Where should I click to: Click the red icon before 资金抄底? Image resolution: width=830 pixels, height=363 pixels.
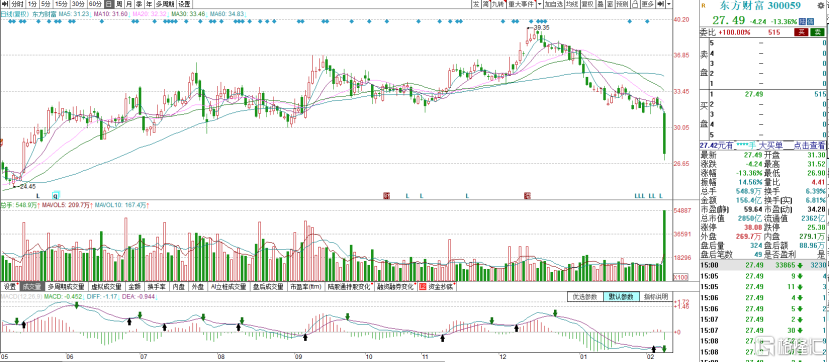tap(422, 287)
